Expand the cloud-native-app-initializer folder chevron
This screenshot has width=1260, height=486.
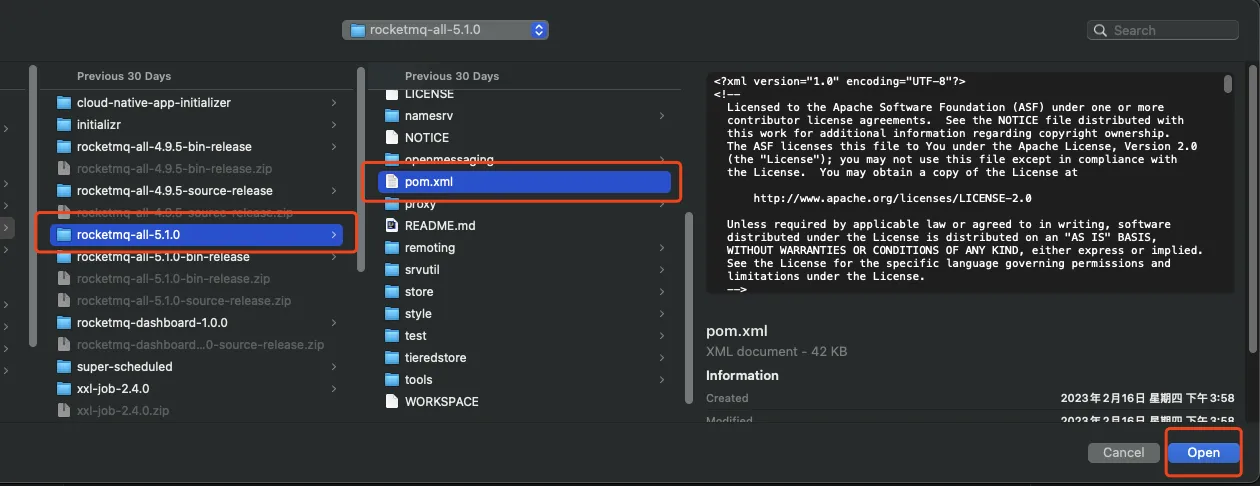click(333, 103)
